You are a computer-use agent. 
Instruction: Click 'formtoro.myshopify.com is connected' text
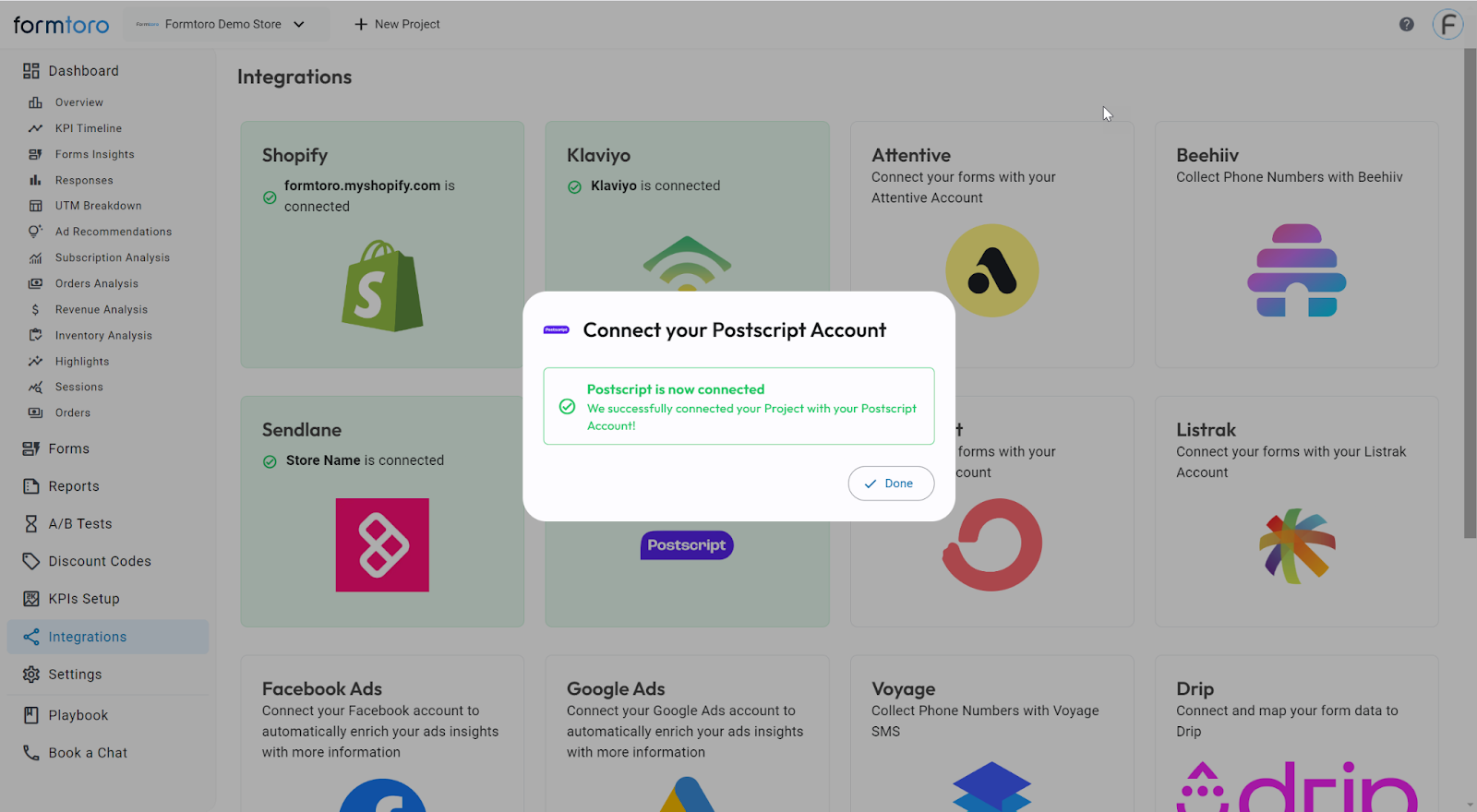[369, 196]
